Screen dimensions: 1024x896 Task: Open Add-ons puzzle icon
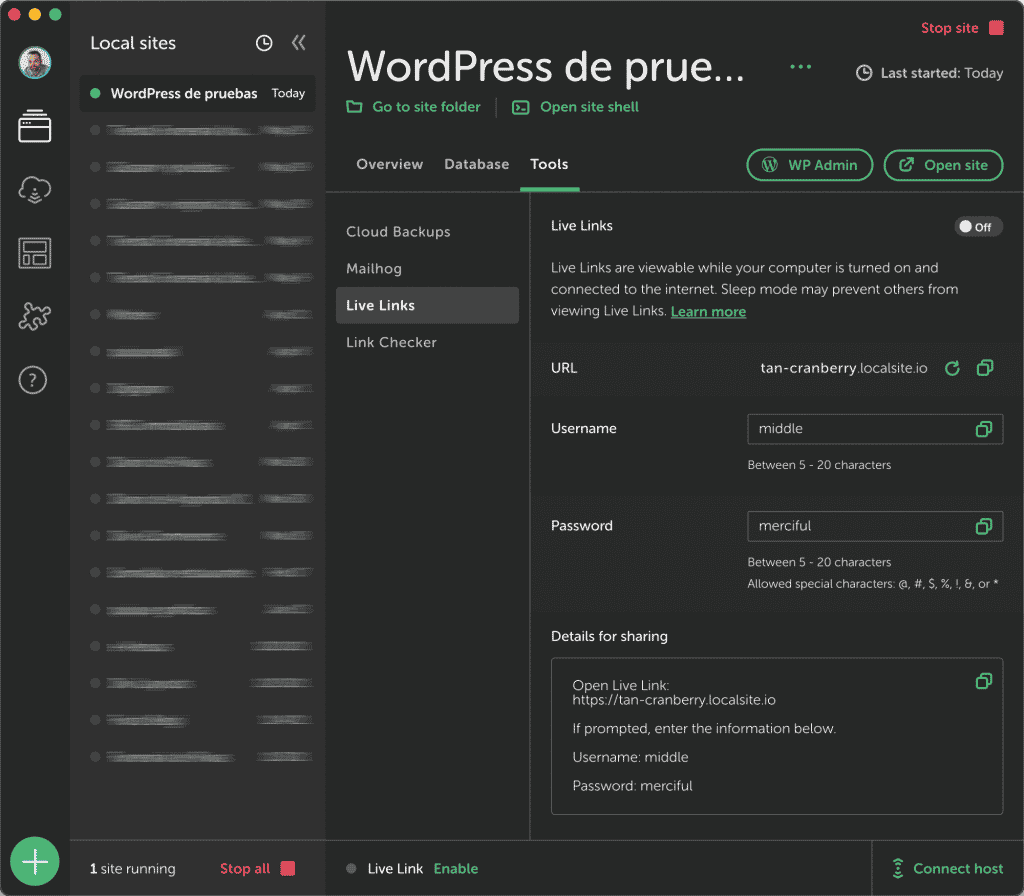[x=35, y=316]
